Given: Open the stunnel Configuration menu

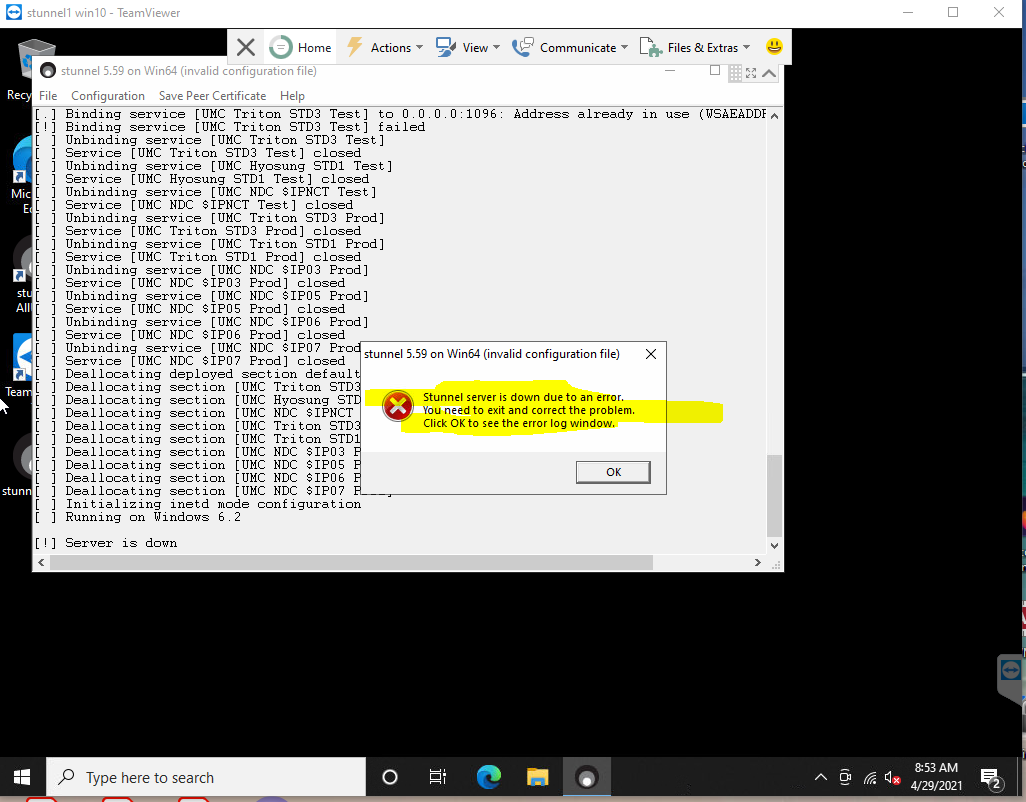Looking at the screenshot, I should [x=108, y=96].
